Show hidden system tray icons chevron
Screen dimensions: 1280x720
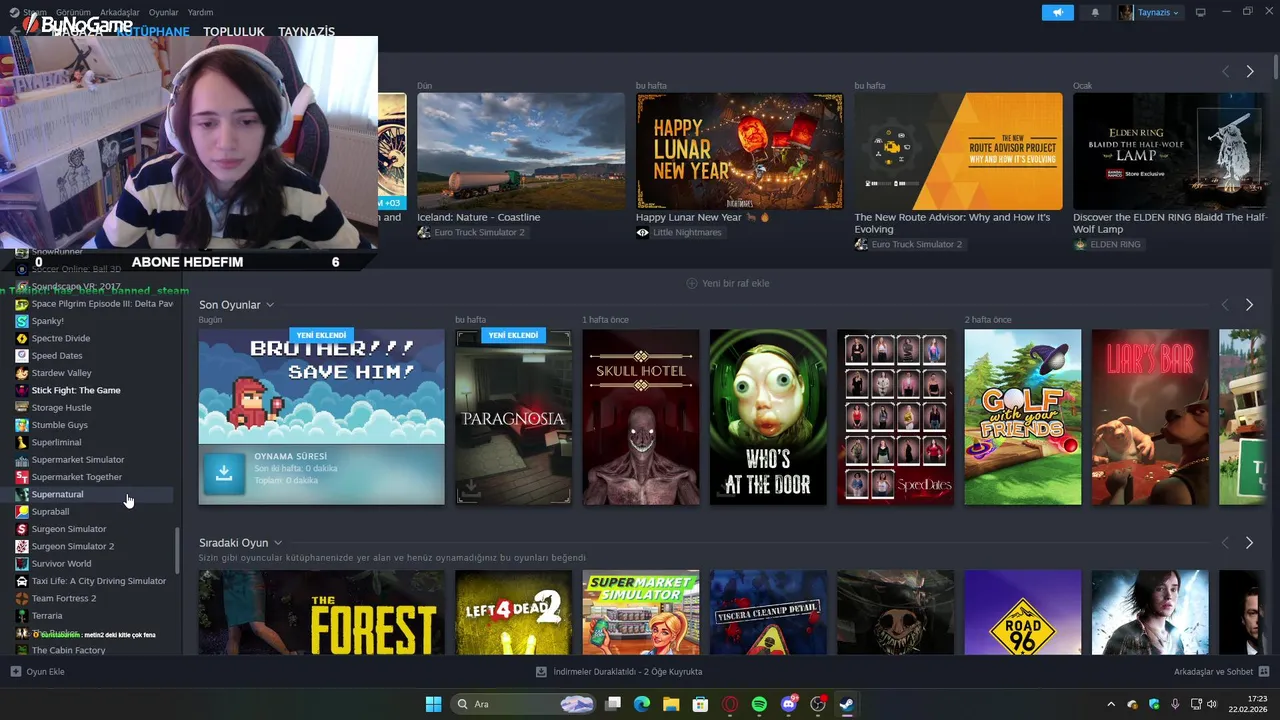coord(1110,704)
